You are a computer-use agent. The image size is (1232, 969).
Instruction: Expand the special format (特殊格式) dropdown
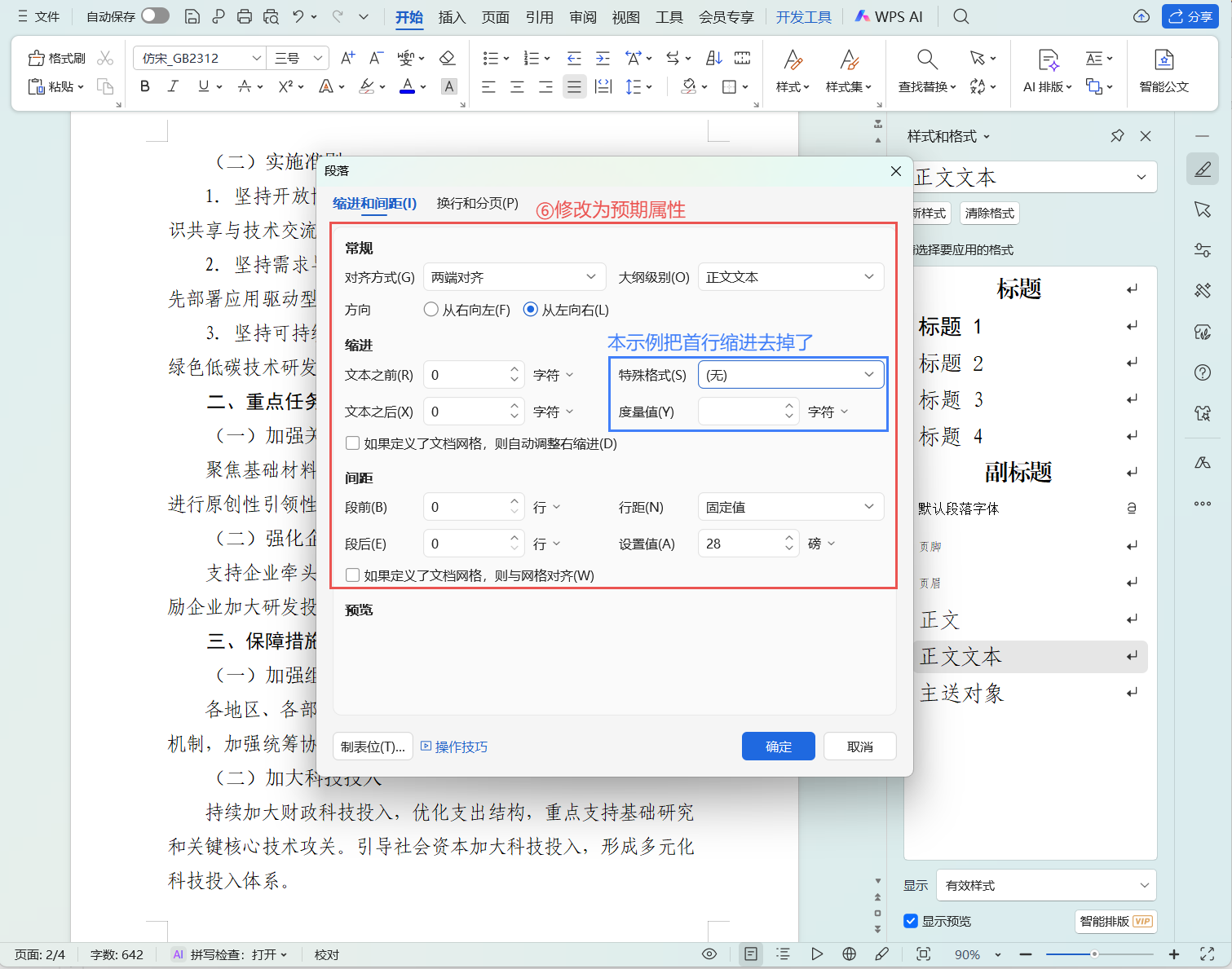pos(790,375)
